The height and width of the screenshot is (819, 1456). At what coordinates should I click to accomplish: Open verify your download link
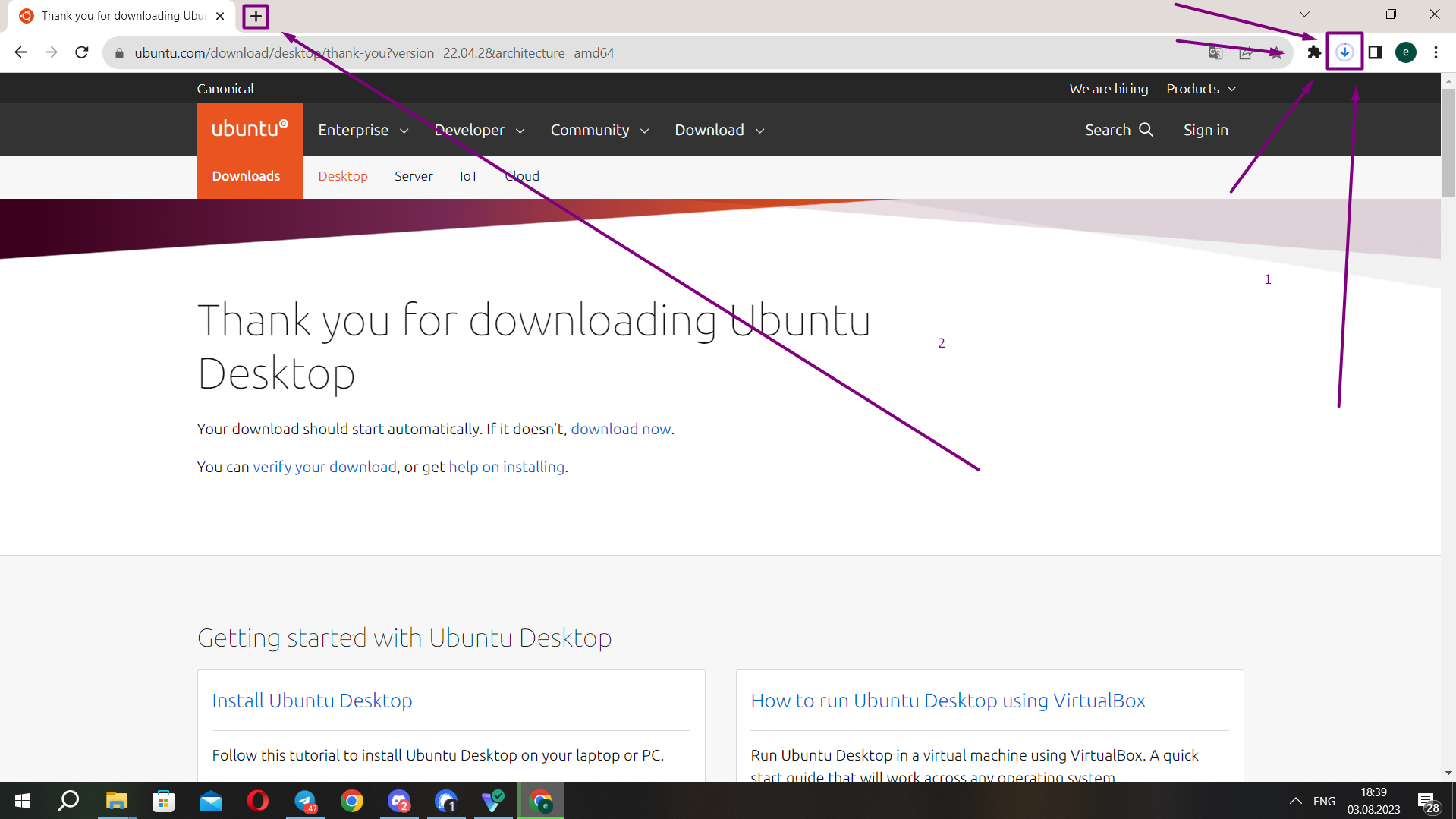(x=325, y=467)
